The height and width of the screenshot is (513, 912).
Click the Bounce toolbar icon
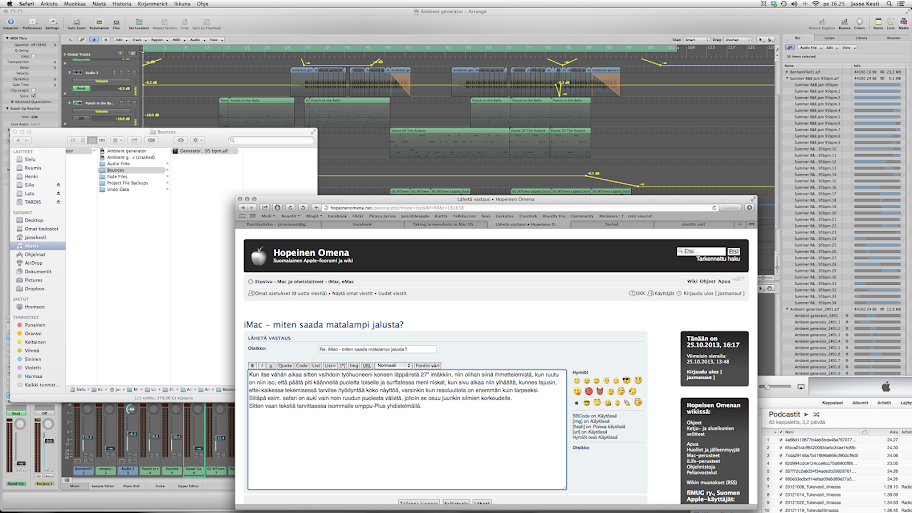point(844,23)
